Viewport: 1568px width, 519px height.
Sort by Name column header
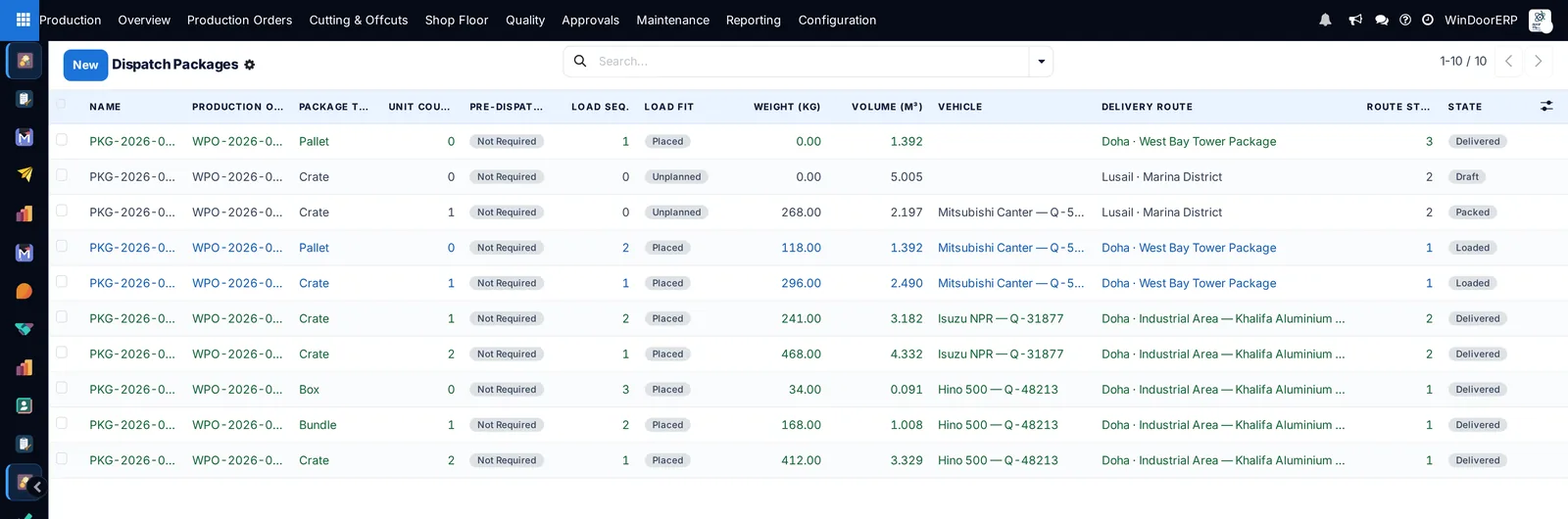tap(105, 107)
